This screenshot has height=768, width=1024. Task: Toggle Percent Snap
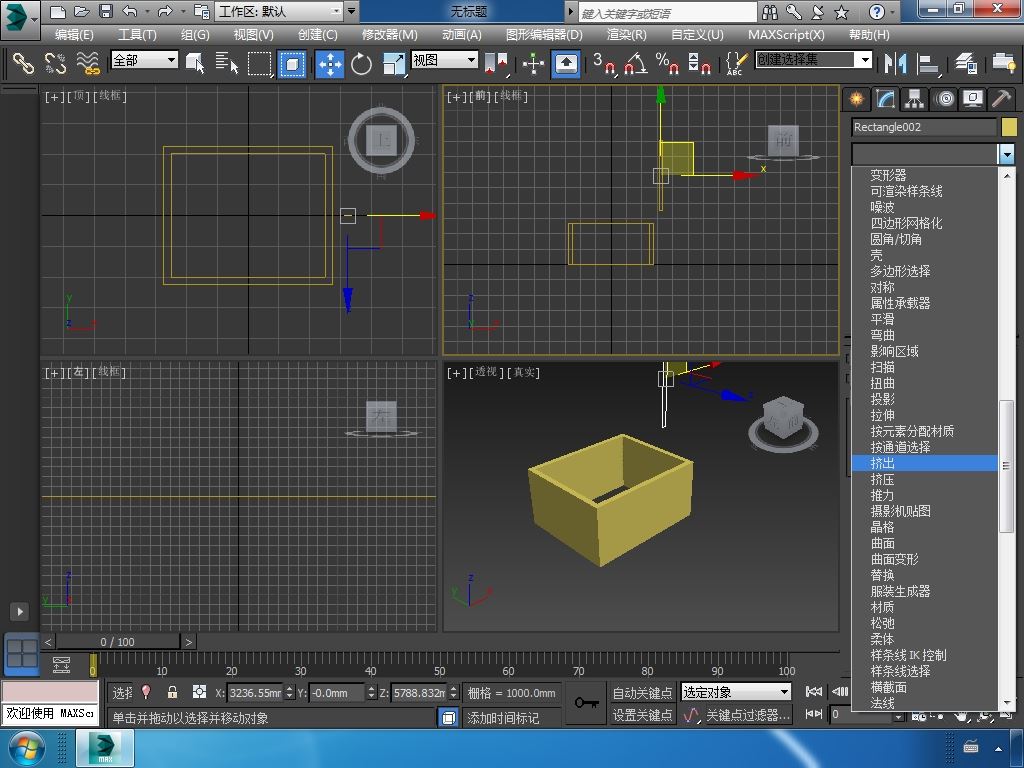click(x=667, y=63)
